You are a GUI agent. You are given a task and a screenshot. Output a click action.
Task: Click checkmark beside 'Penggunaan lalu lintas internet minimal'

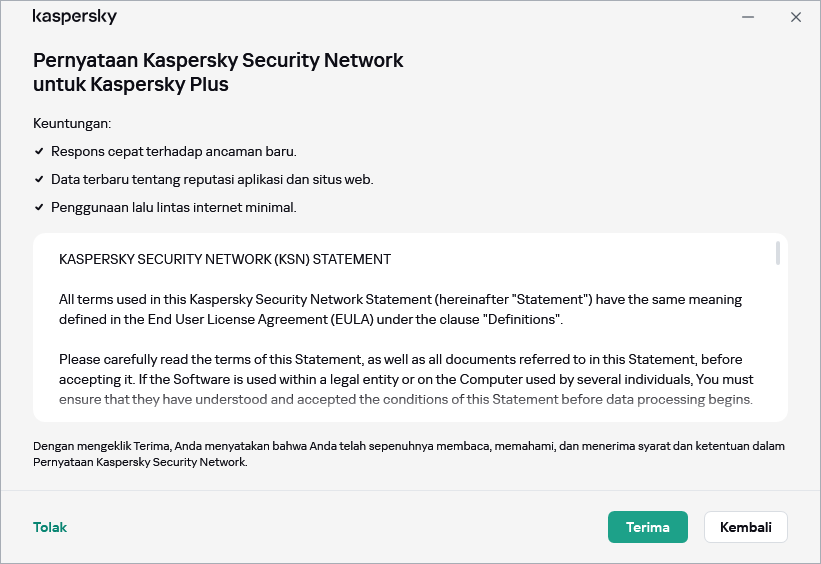39,207
